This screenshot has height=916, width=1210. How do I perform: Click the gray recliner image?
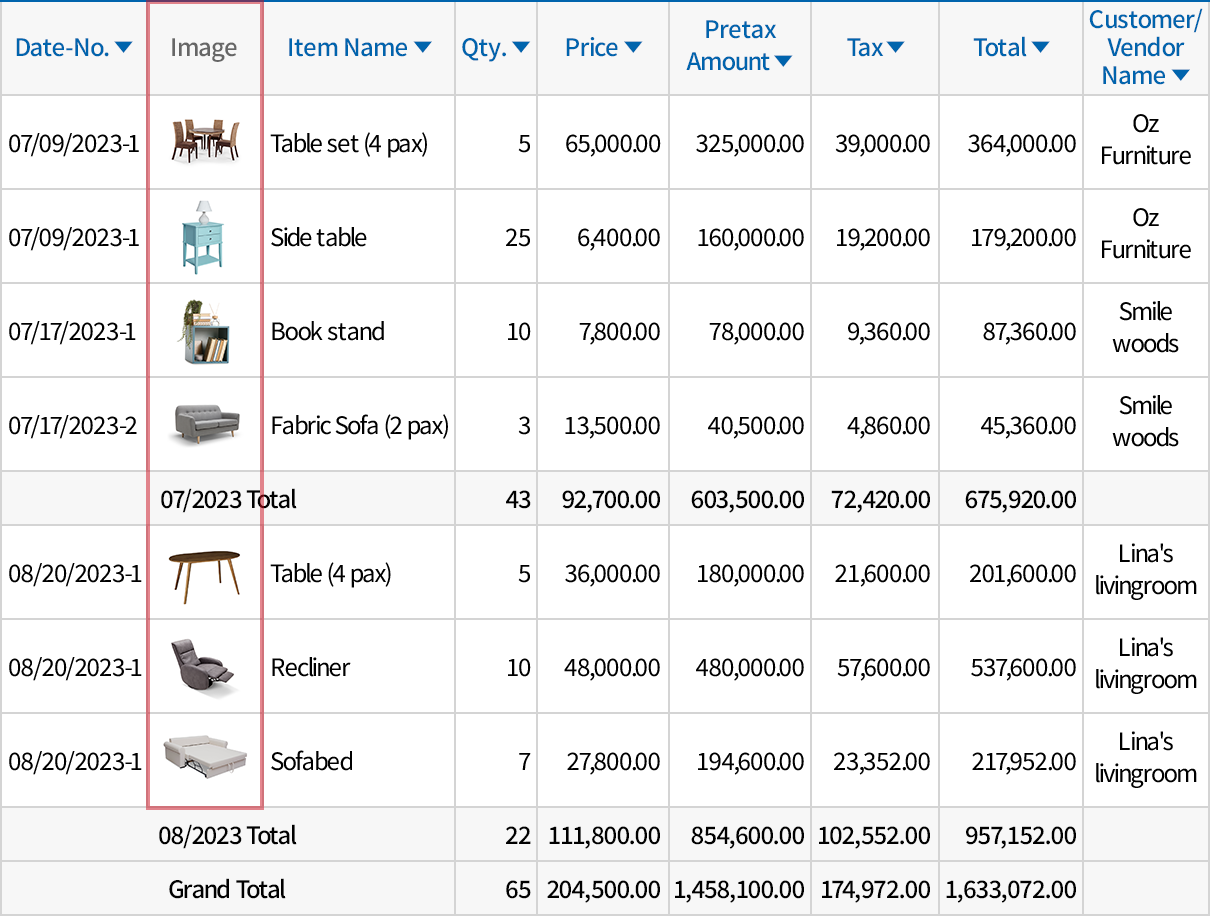(x=204, y=666)
